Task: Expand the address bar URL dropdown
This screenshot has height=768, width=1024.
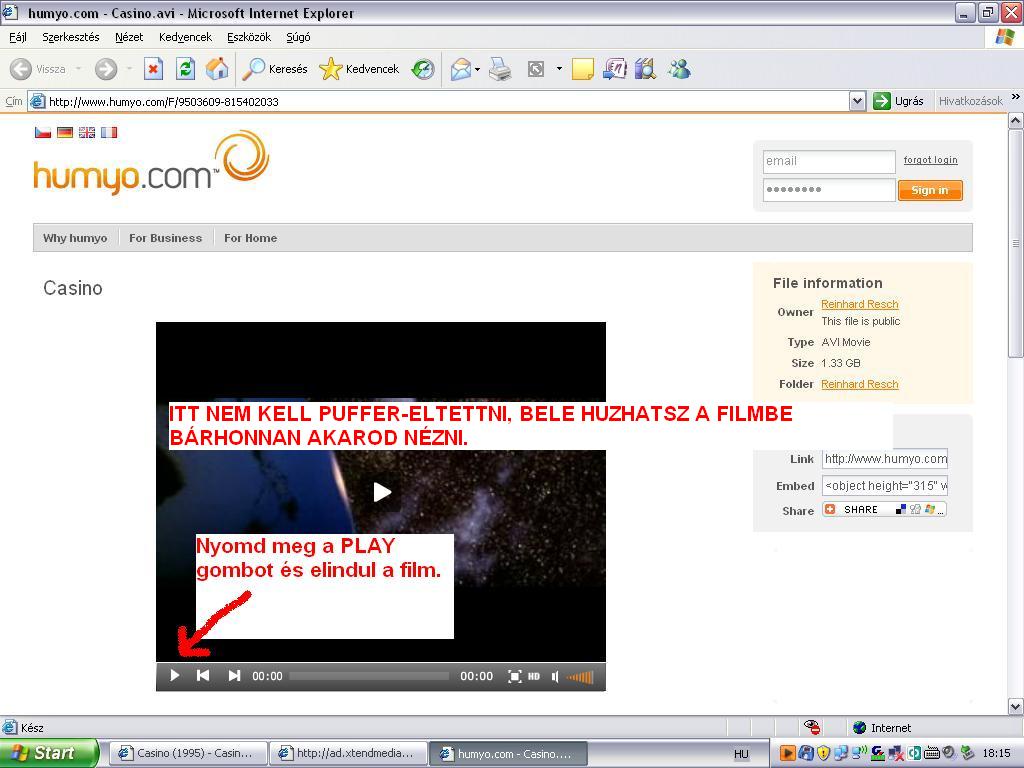Action: coord(857,101)
